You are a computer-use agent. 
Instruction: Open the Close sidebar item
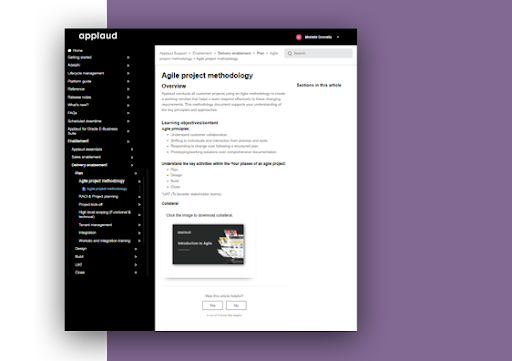(80, 273)
